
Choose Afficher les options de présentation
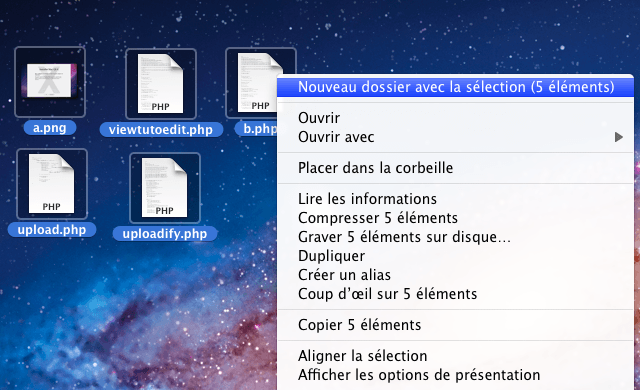point(456,375)
